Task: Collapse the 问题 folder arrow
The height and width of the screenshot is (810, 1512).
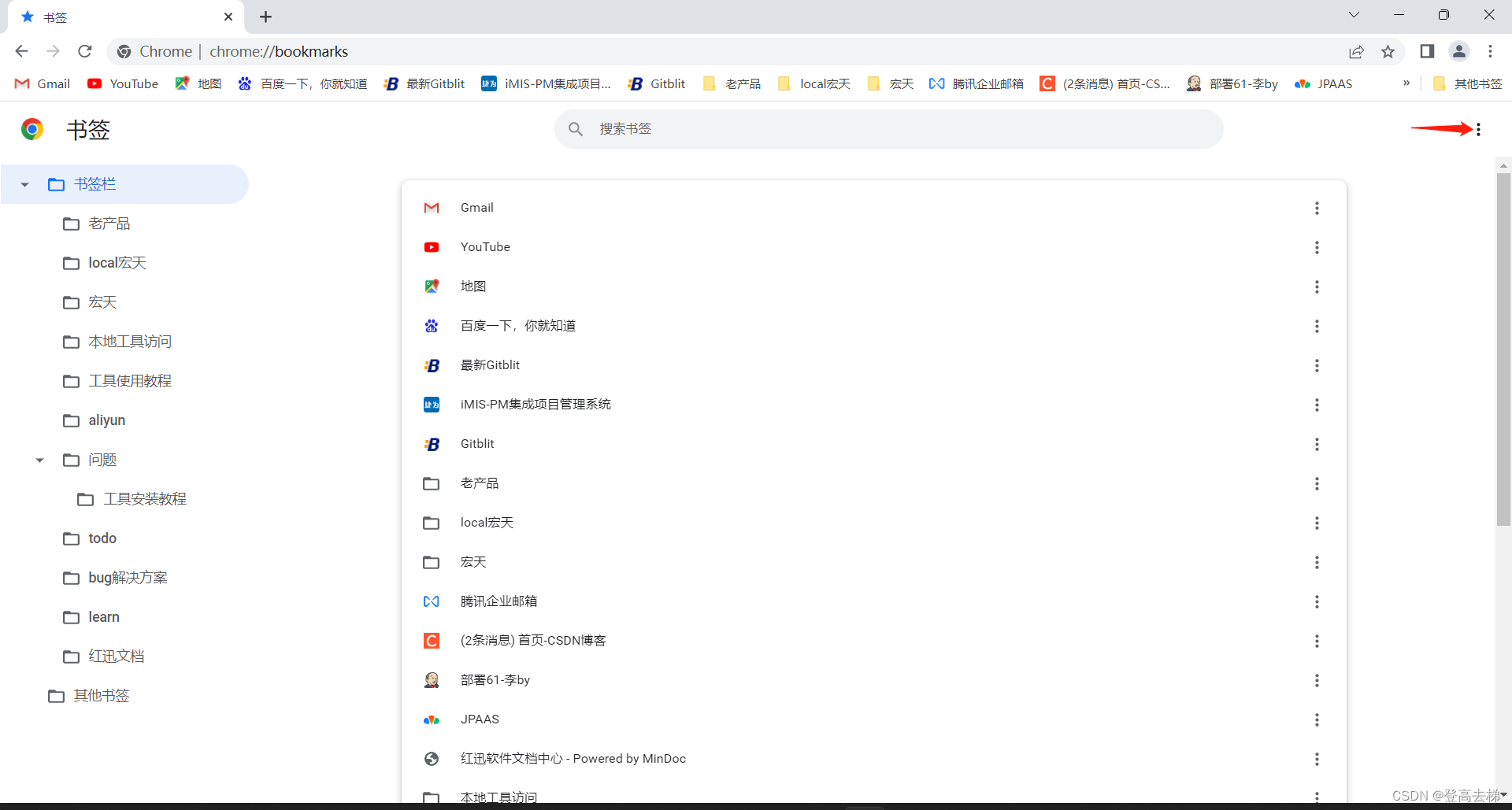Action: 39,460
